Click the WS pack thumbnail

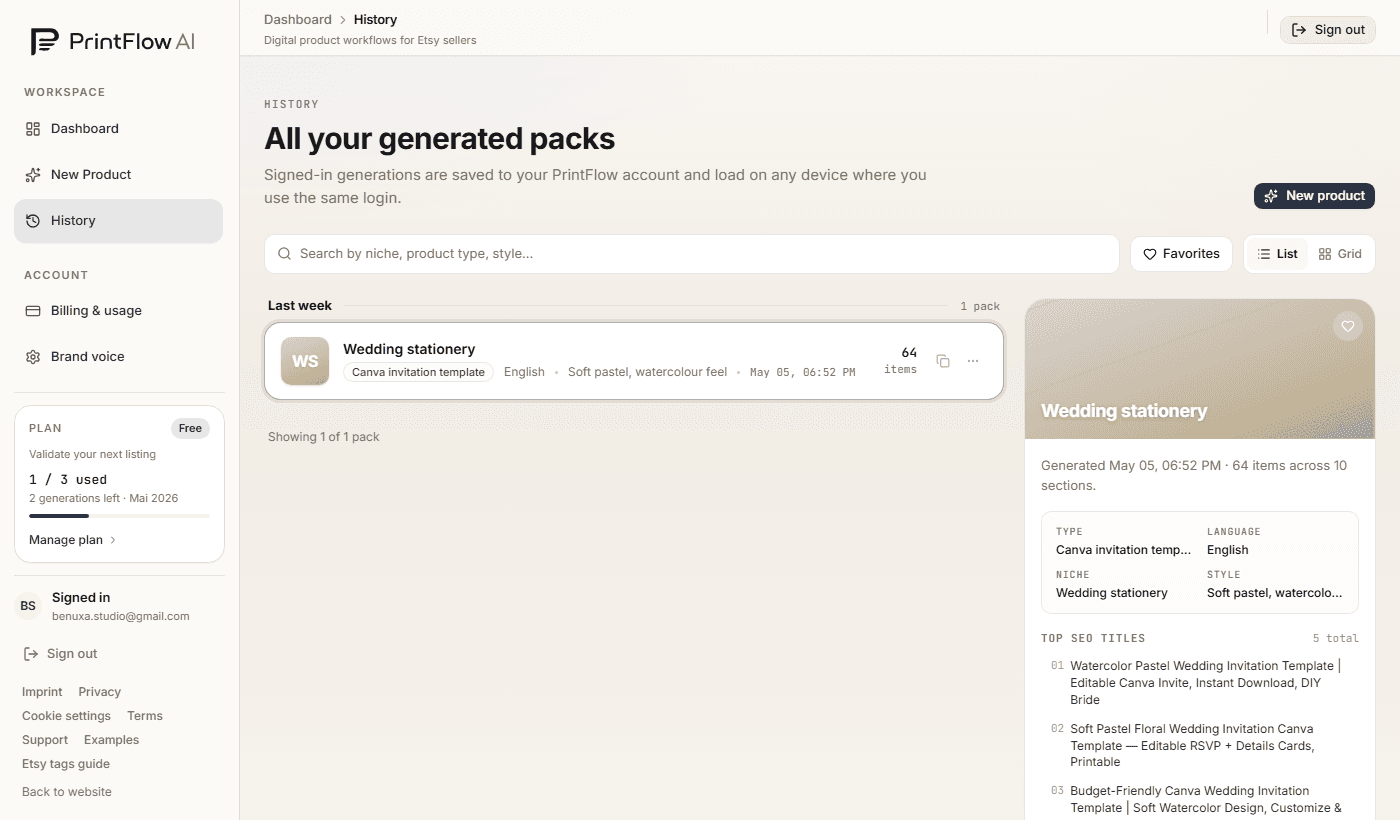point(305,361)
